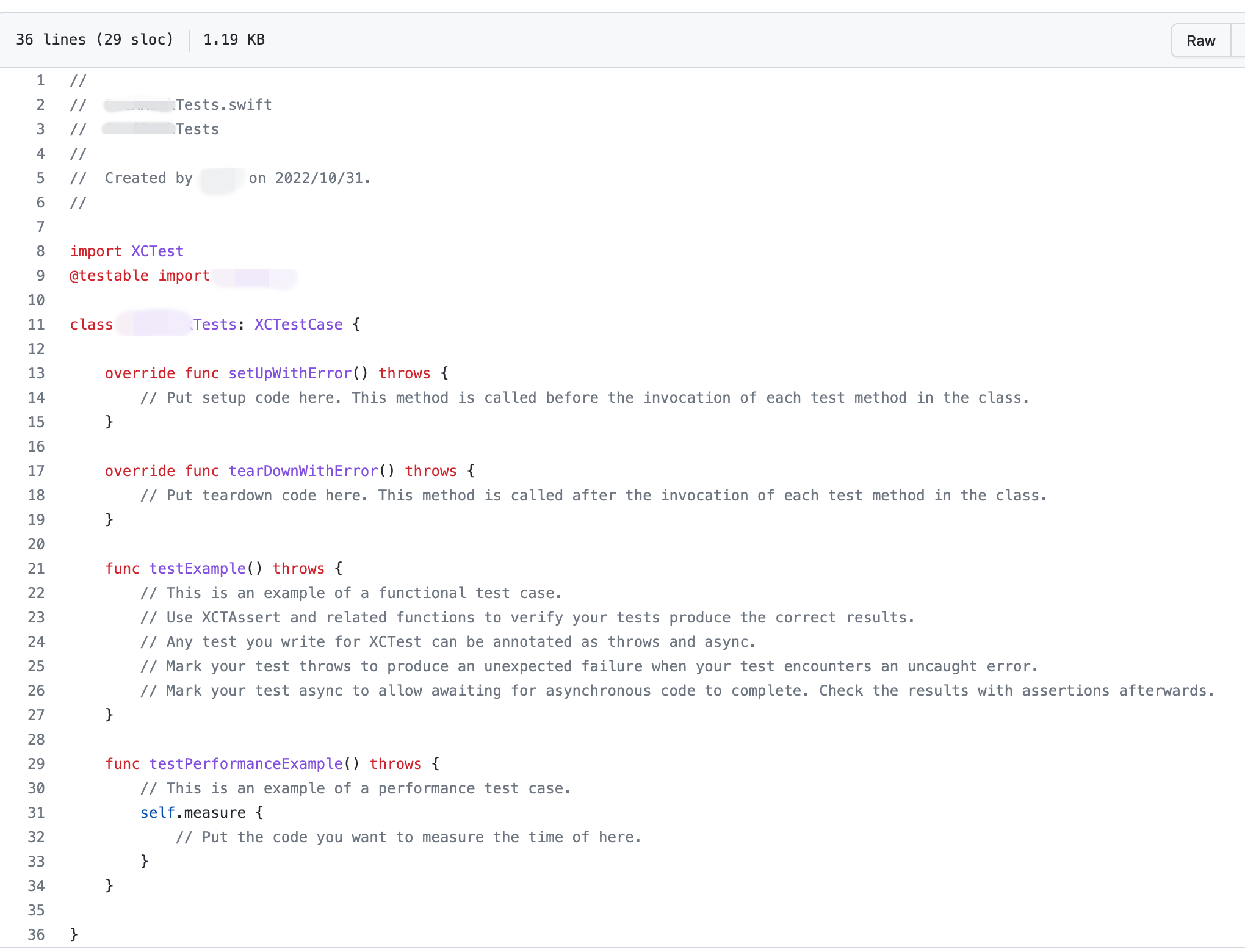Click the @testable attribute keyword

(x=109, y=276)
